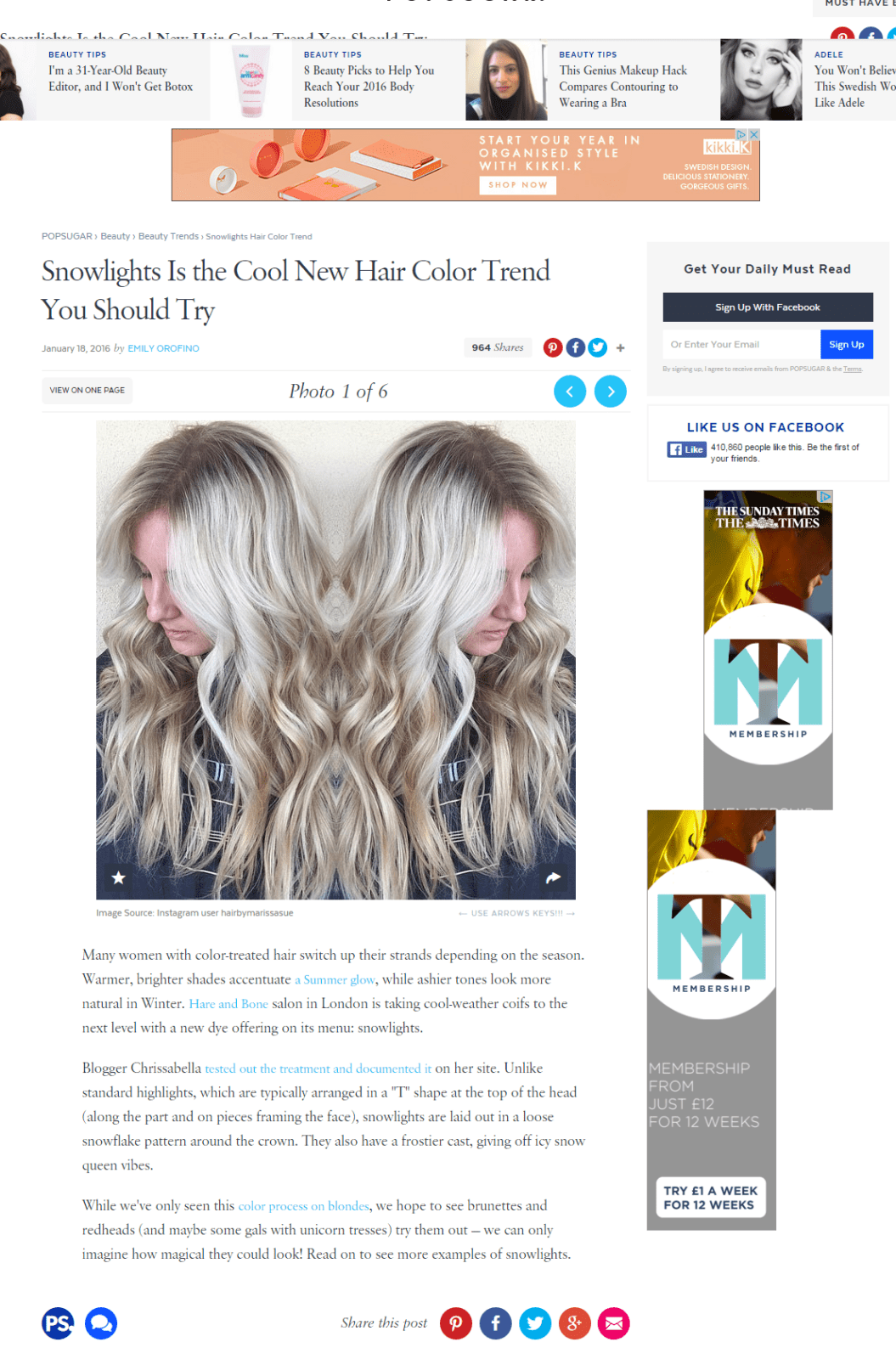Open Beauty breadcrumb link
Image resolution: width=896 pixels, height=1359 pixels.
tap(116, 236)
